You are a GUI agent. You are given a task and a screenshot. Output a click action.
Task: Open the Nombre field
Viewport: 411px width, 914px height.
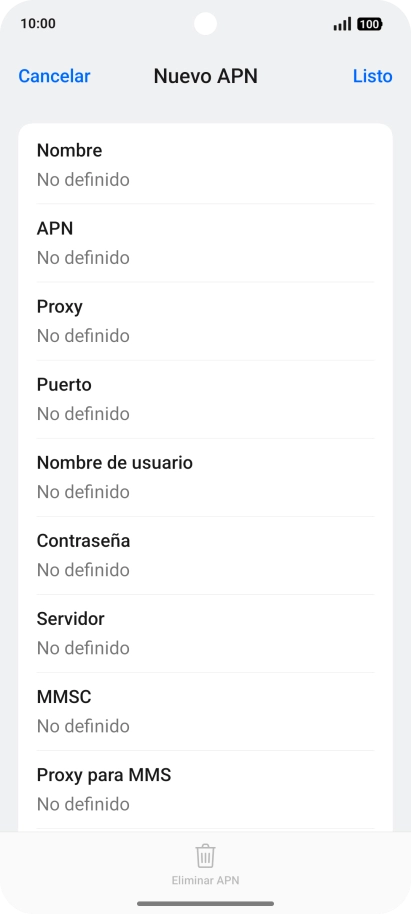205,165
